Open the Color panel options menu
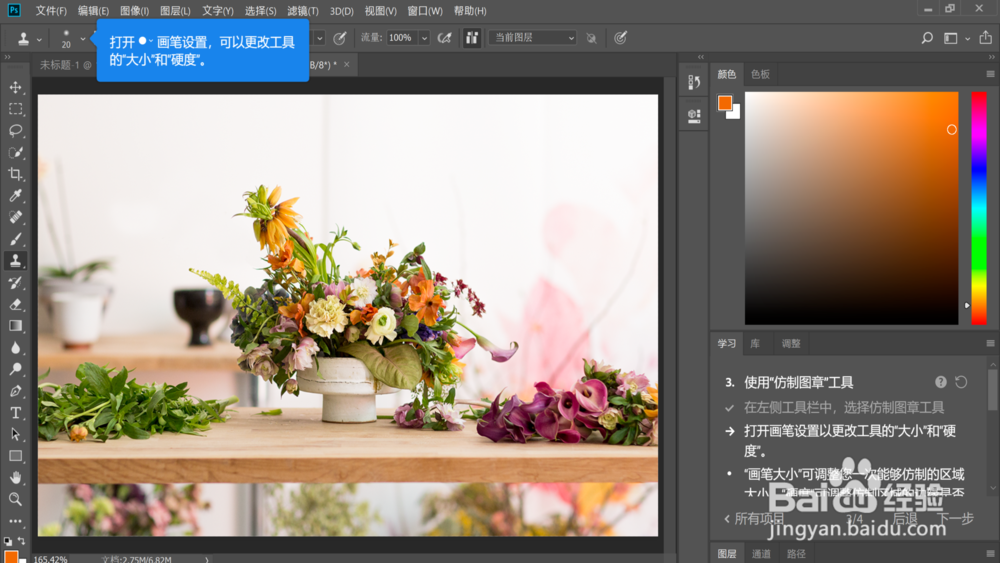Screen dimensions: 1000x563 pyautogui.click(x=990, y=74)
